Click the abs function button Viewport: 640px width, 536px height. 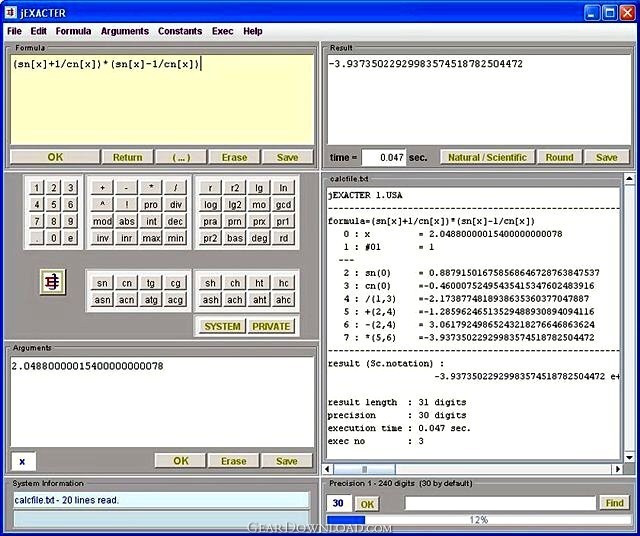coord(127,221)
